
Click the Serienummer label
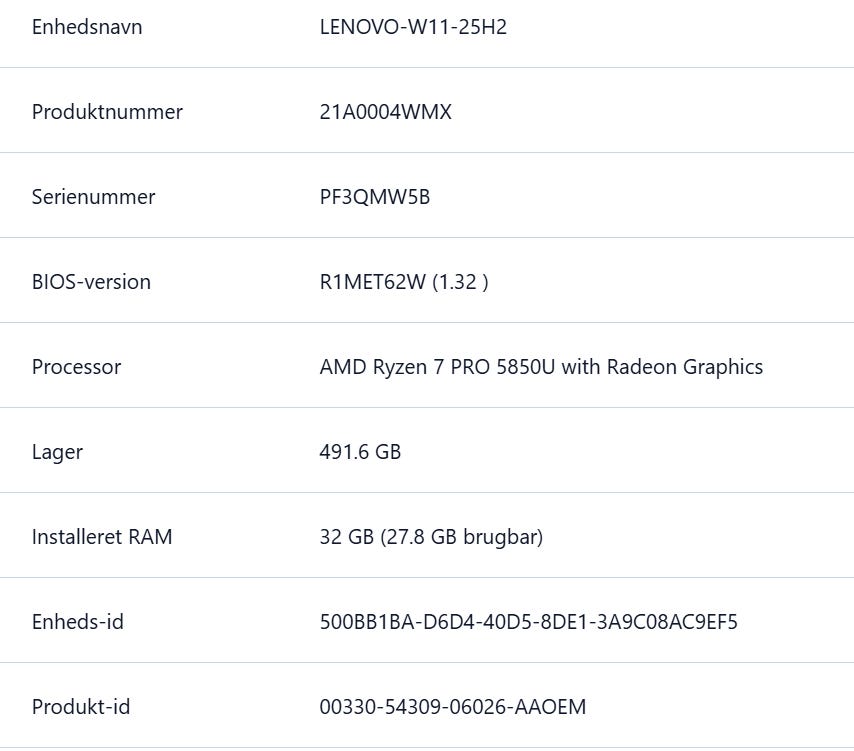click(x=94, y=197)
